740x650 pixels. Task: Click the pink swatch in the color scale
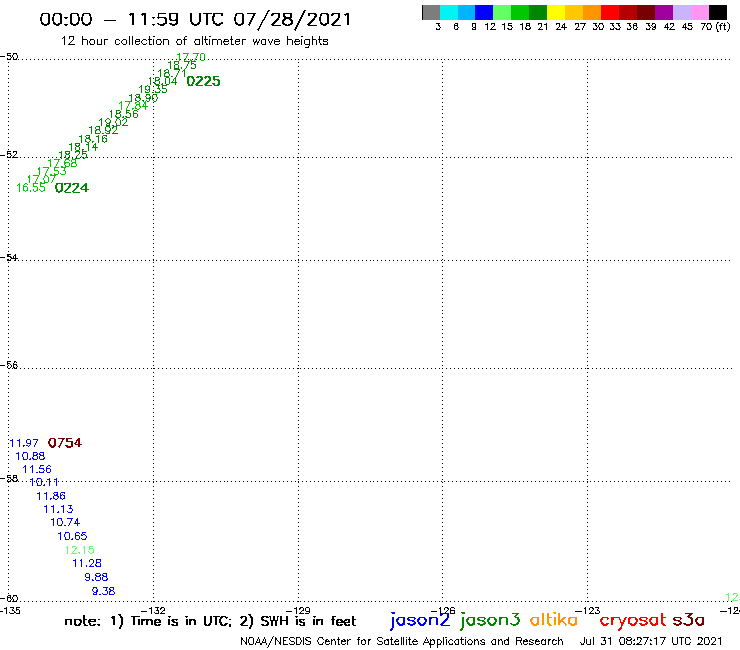[700, 12]
